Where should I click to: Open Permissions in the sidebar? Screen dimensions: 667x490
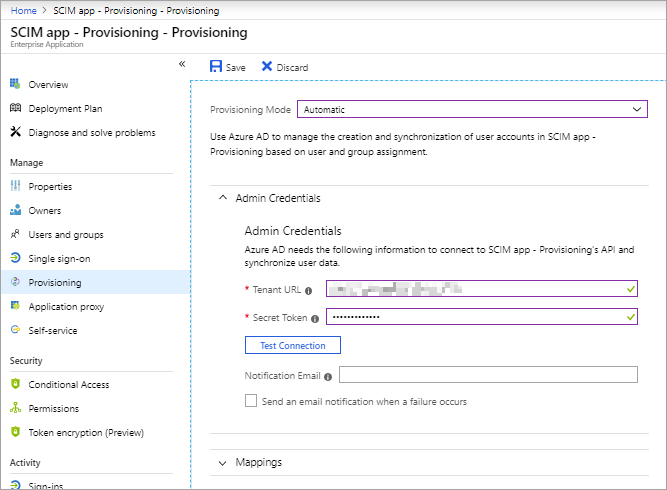54,409
